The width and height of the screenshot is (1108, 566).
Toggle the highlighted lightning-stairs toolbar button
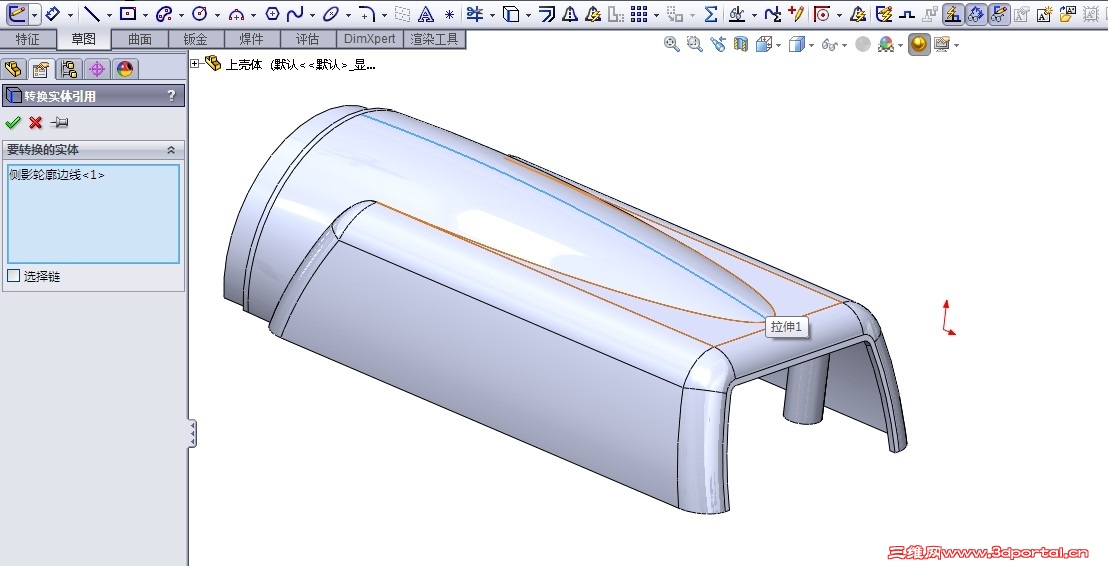[953, 13]
